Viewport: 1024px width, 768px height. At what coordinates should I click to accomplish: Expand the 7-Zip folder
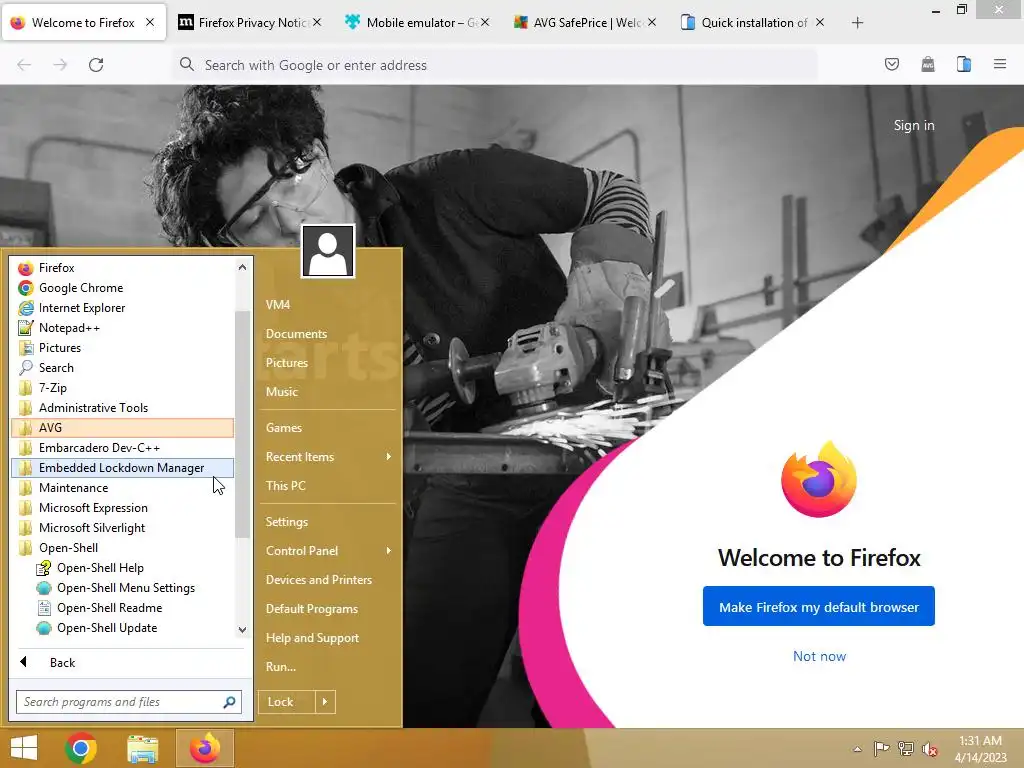pyautogui.click(x=123, y=388)
